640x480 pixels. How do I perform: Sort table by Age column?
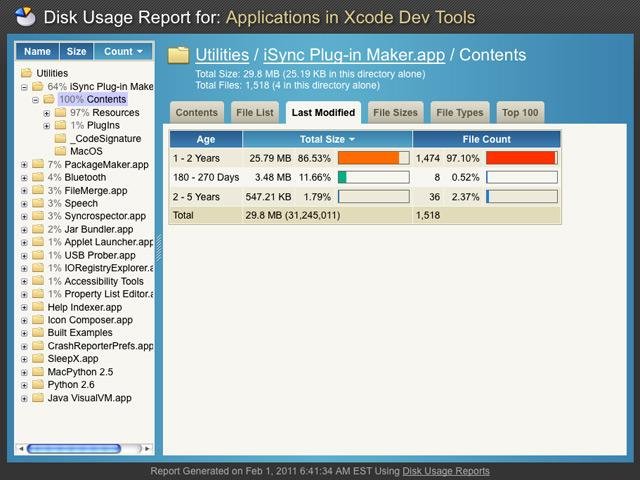point(206,139)
